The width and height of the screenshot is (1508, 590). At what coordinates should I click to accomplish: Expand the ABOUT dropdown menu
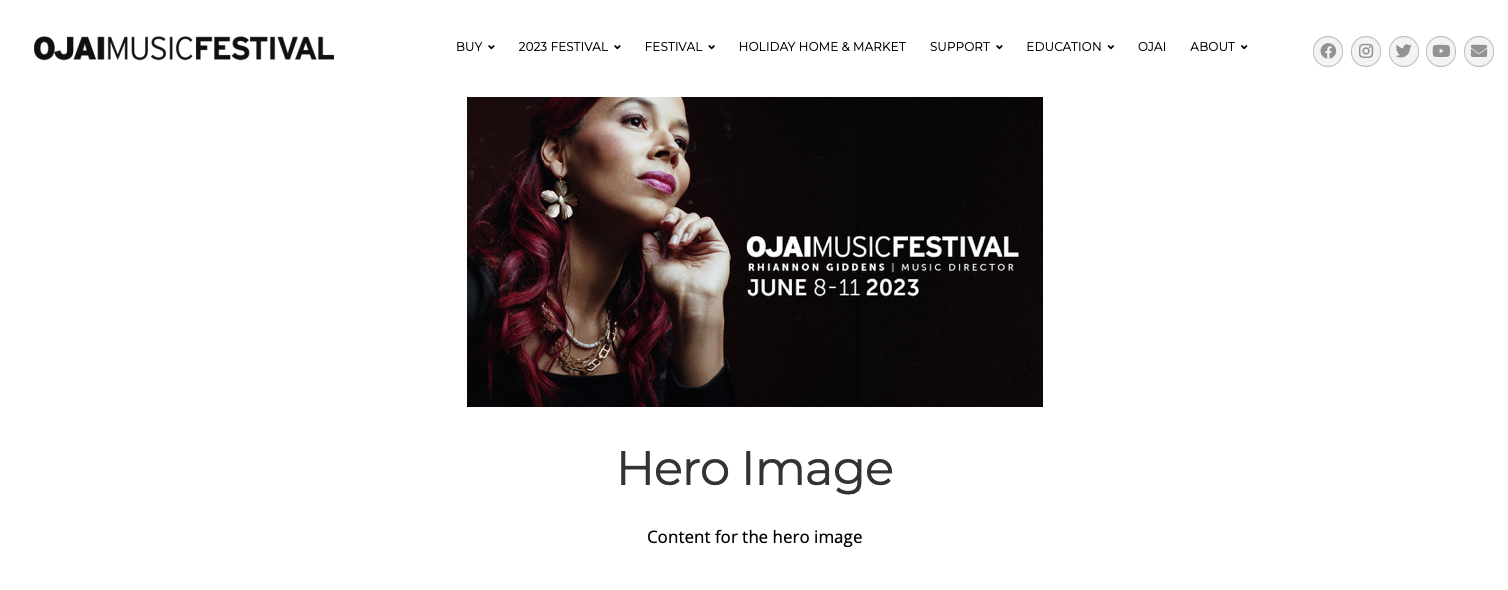pyautogui.click(x=1218, y=47)
